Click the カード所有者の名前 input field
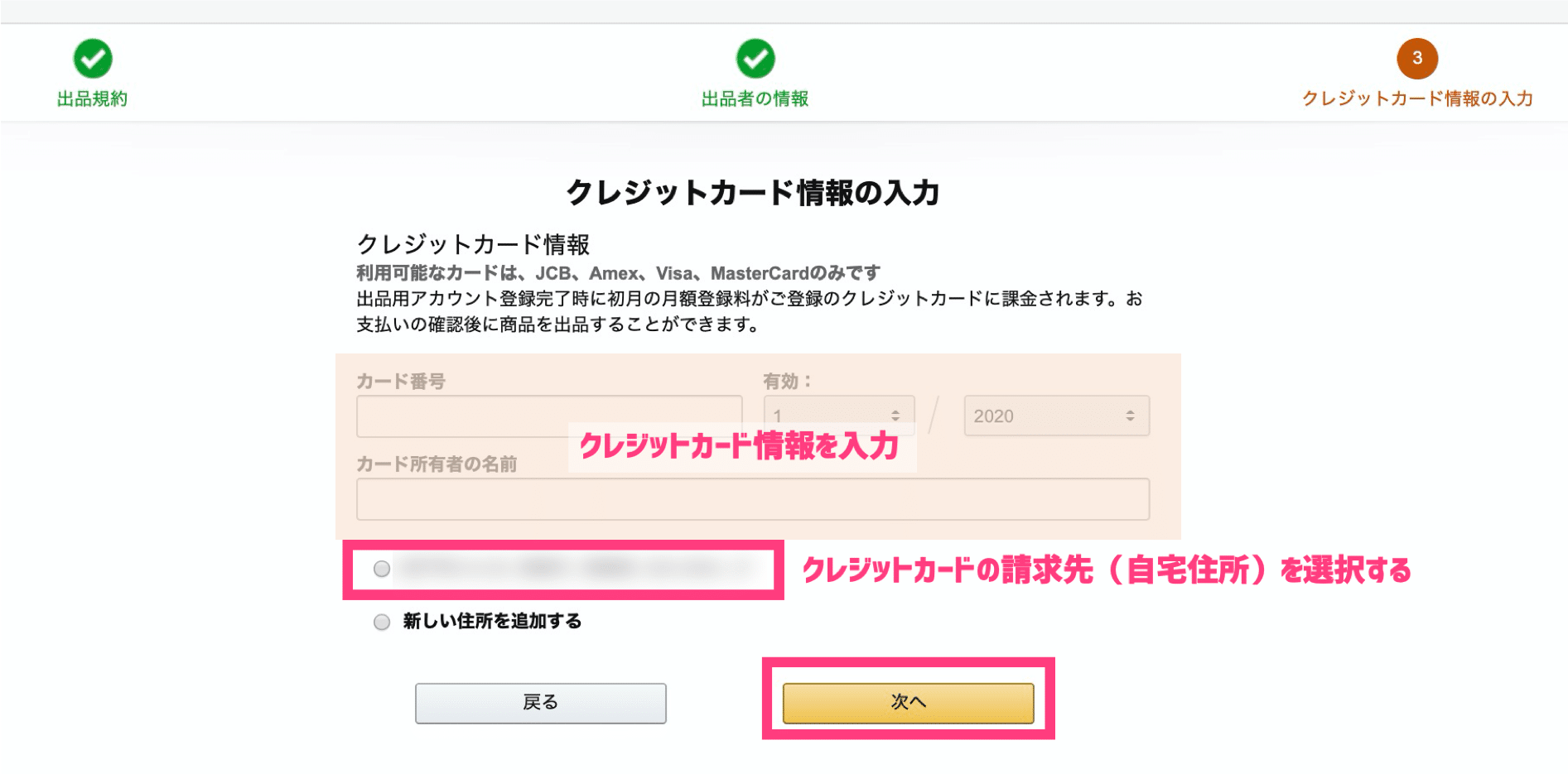Image resolution: width=1568 pixels, height=774 pixels. 753,499
